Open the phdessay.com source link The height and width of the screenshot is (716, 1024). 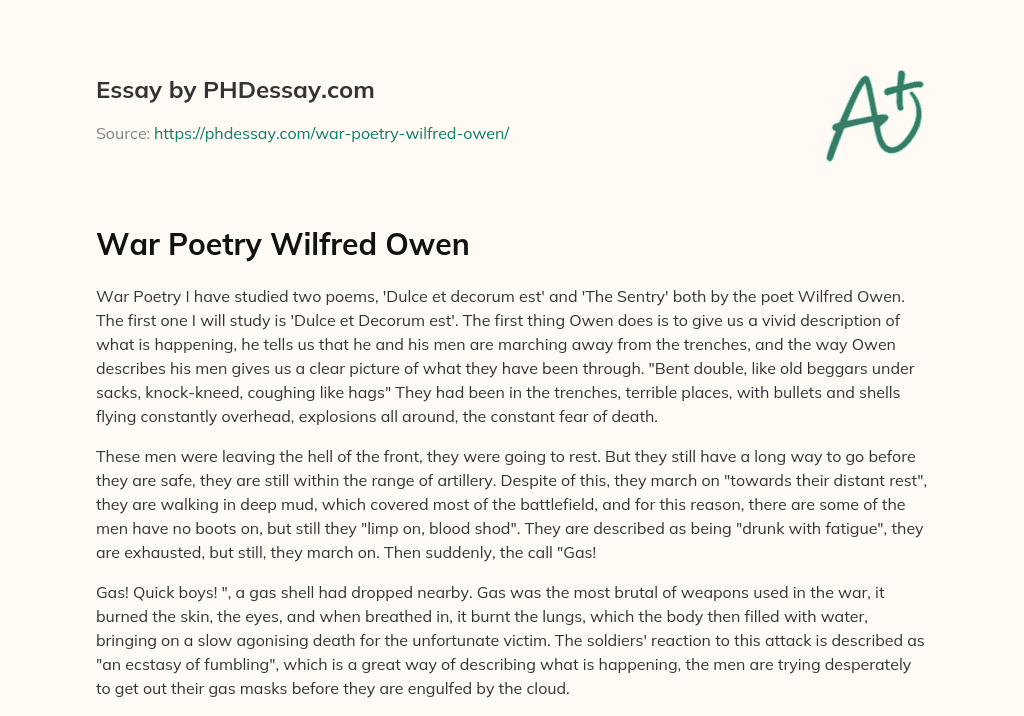click(x=331, y=133)
